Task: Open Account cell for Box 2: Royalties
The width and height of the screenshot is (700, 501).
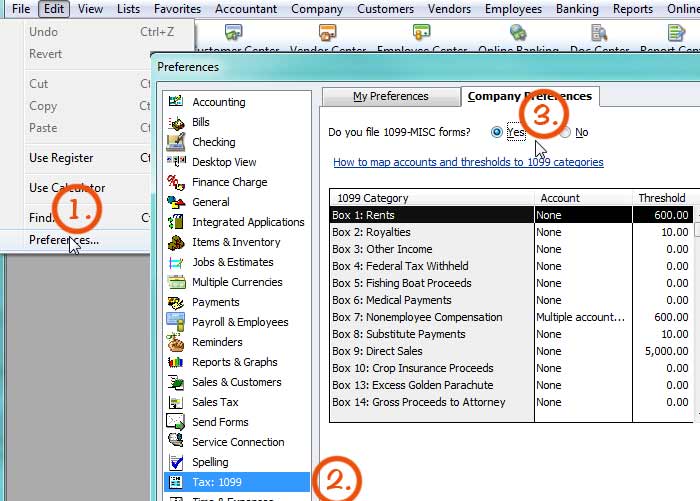Action: point(583,232)
